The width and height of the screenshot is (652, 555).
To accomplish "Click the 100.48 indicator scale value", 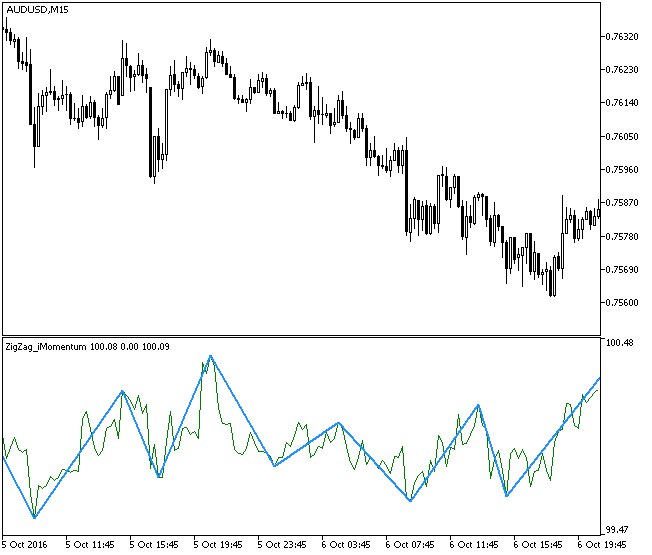I will tap(622, 343).
